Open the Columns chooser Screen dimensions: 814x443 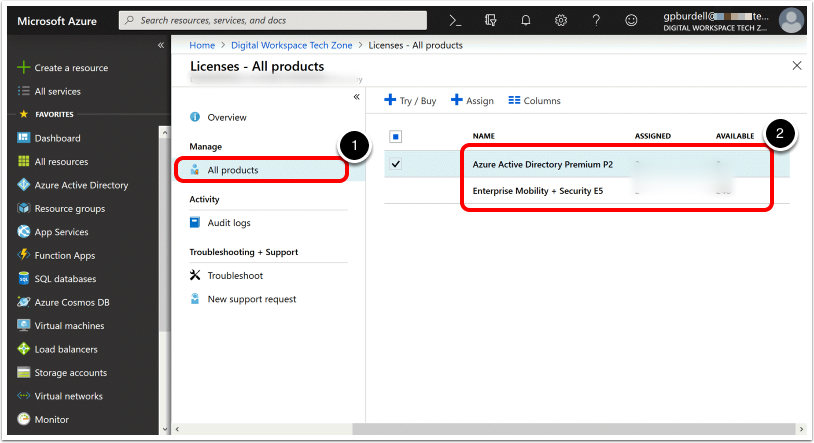click(534, 100)
